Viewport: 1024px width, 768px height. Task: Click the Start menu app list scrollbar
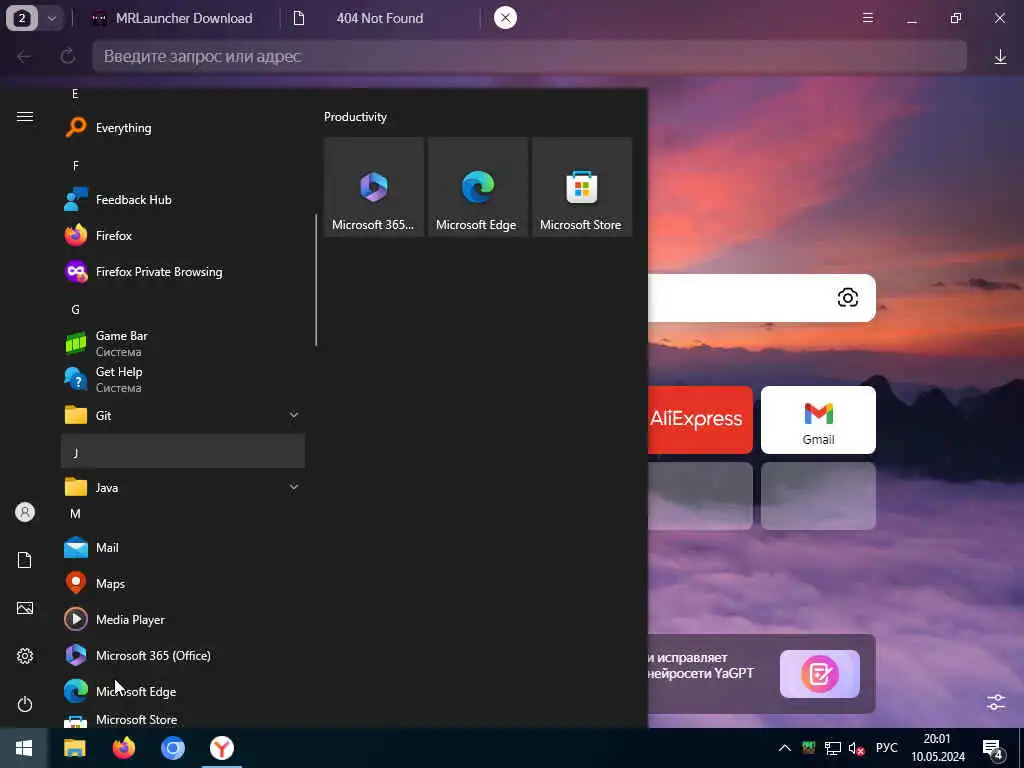click(316, 280)
